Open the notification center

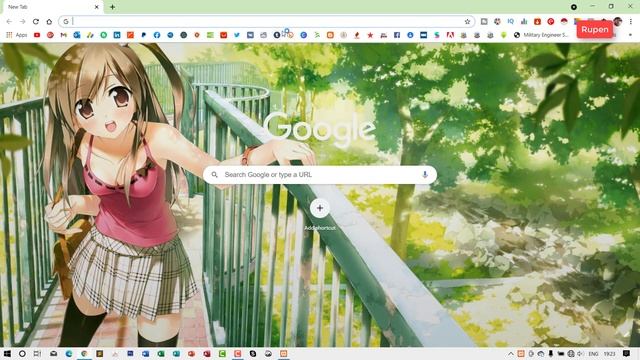[627, 353]
